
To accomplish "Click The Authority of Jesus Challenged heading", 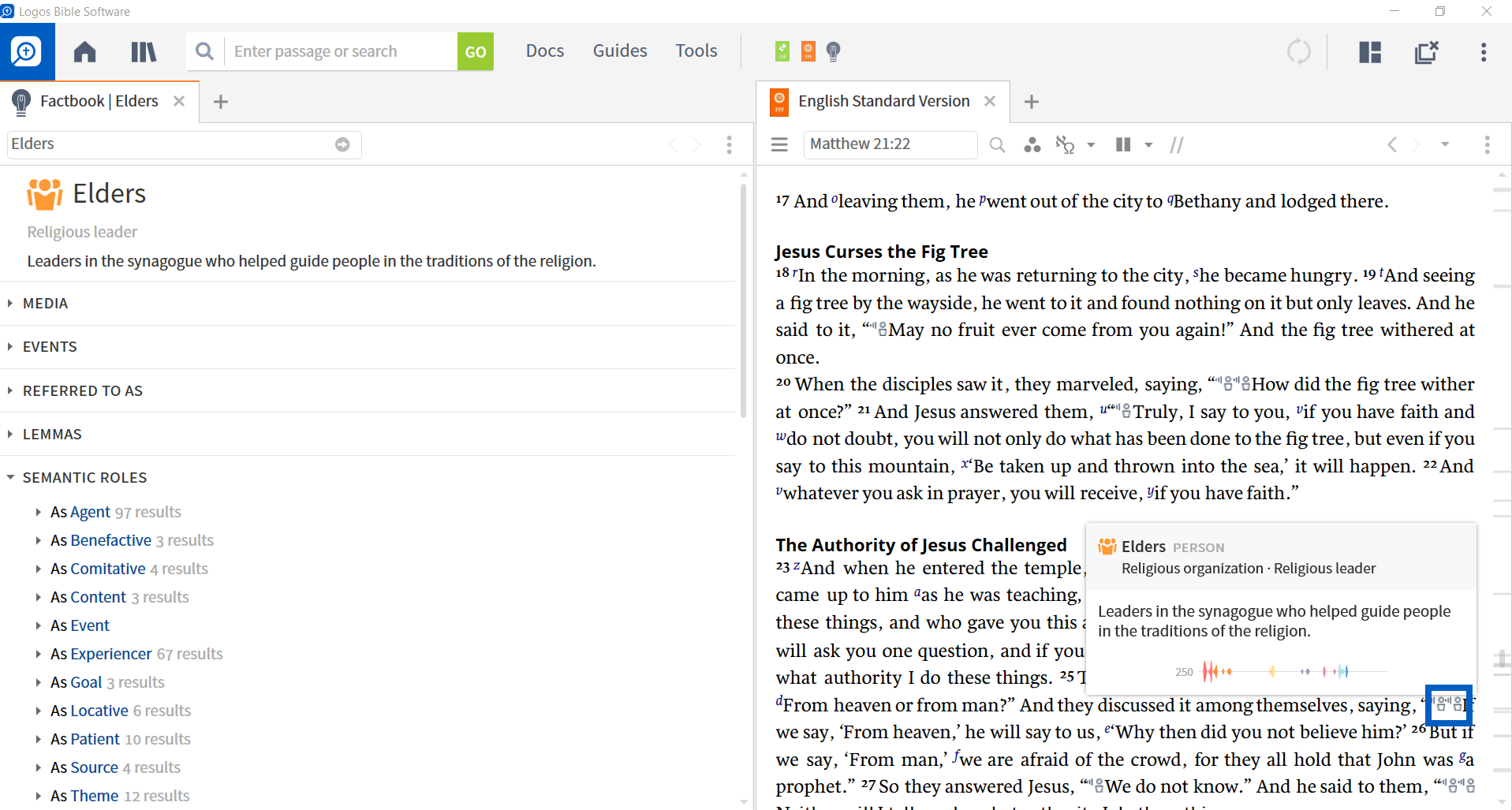I will (920, 545).
